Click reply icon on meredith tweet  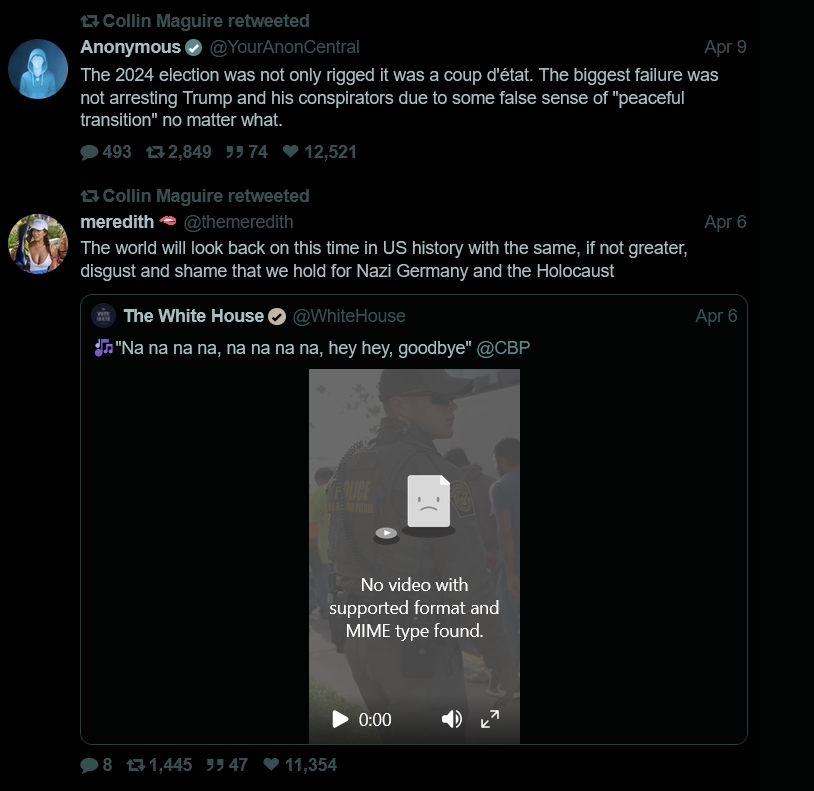pos(90,765)
